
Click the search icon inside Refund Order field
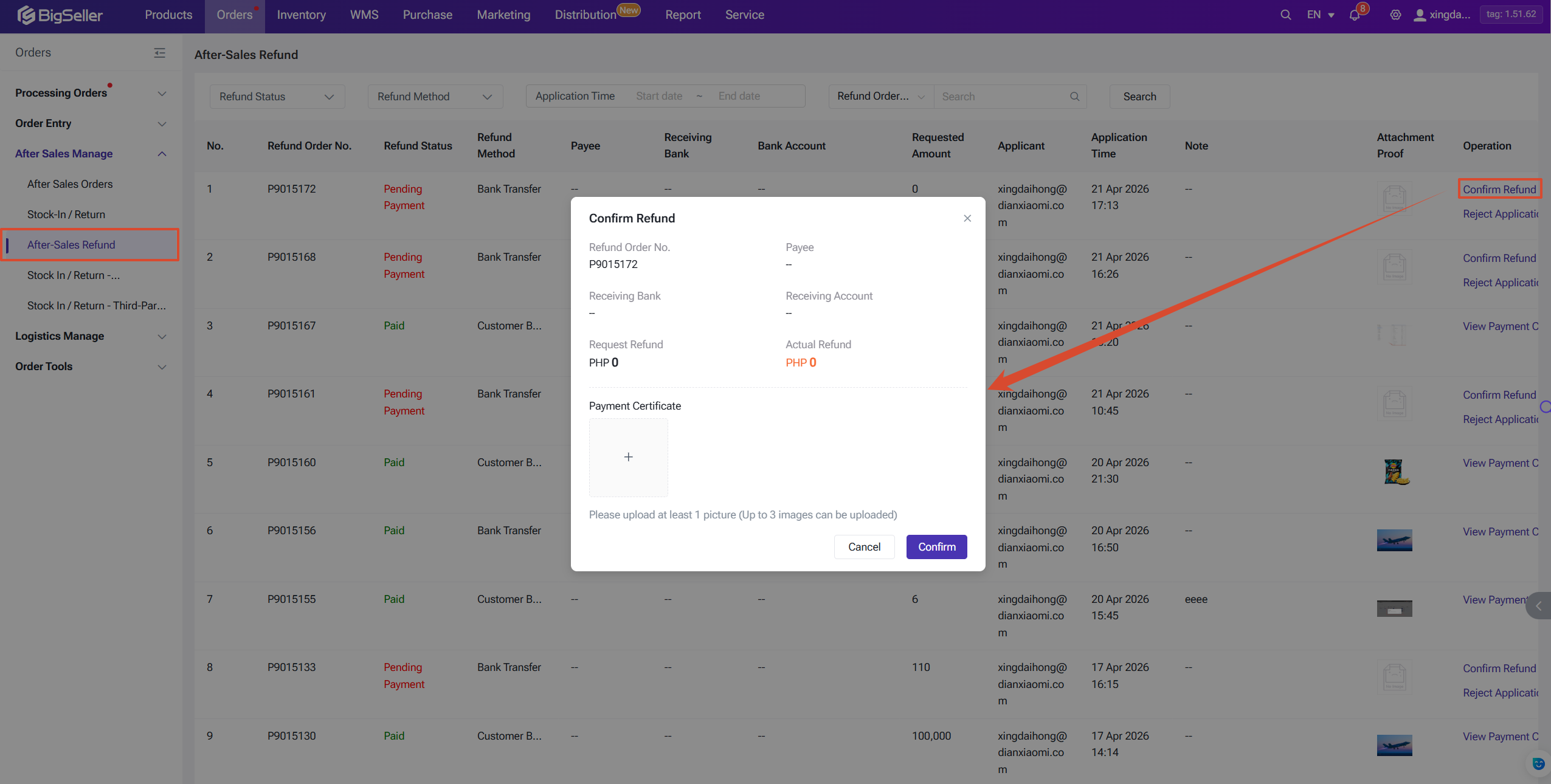(1074, 97)
